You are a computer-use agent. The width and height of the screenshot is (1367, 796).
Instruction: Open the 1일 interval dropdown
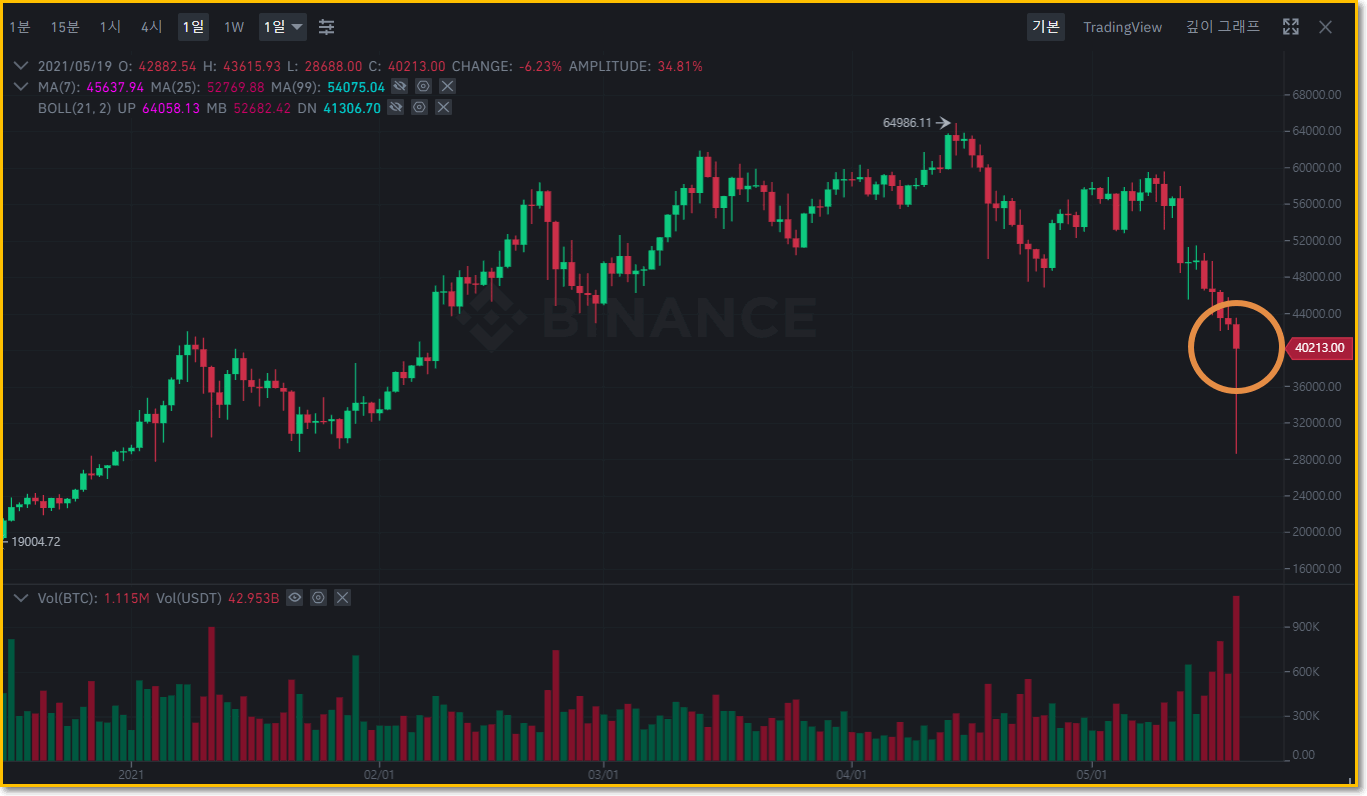pos(284,27)
